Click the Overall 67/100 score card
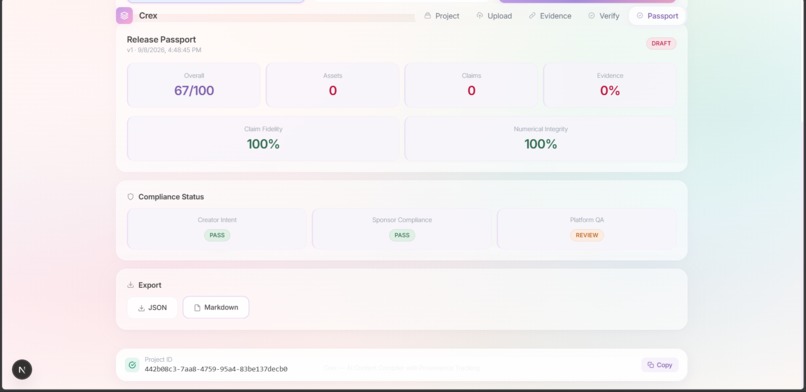Viewport: 806px width, 392px height. (194, 85)
